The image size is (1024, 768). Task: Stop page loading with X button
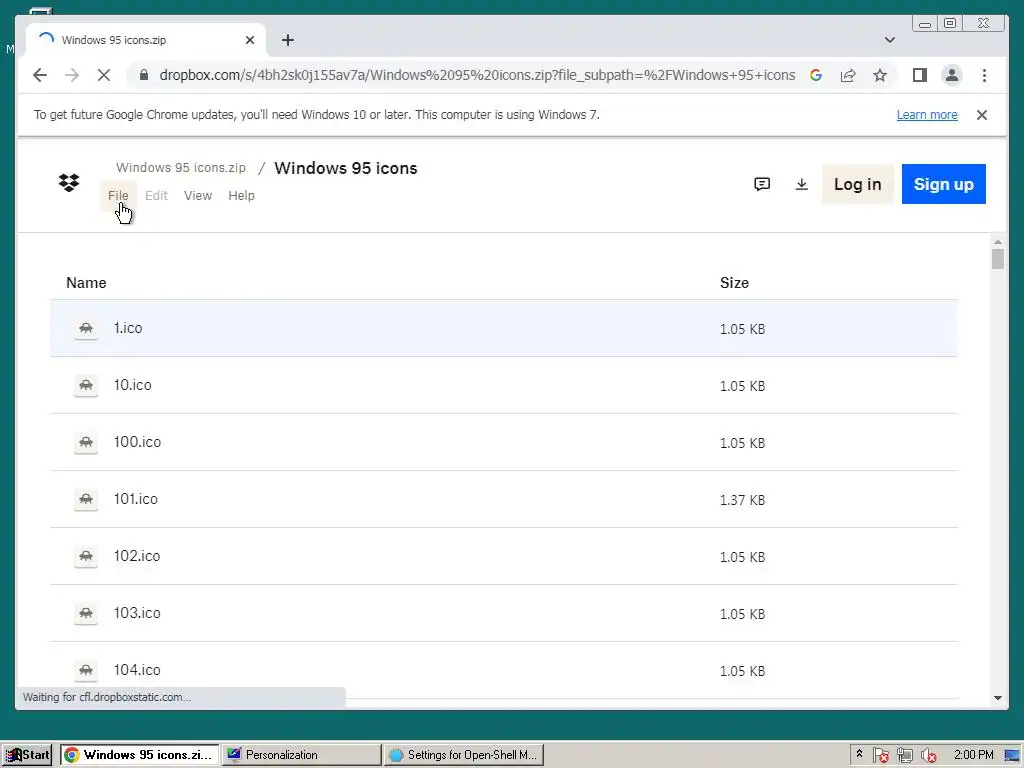pos(104,75)
